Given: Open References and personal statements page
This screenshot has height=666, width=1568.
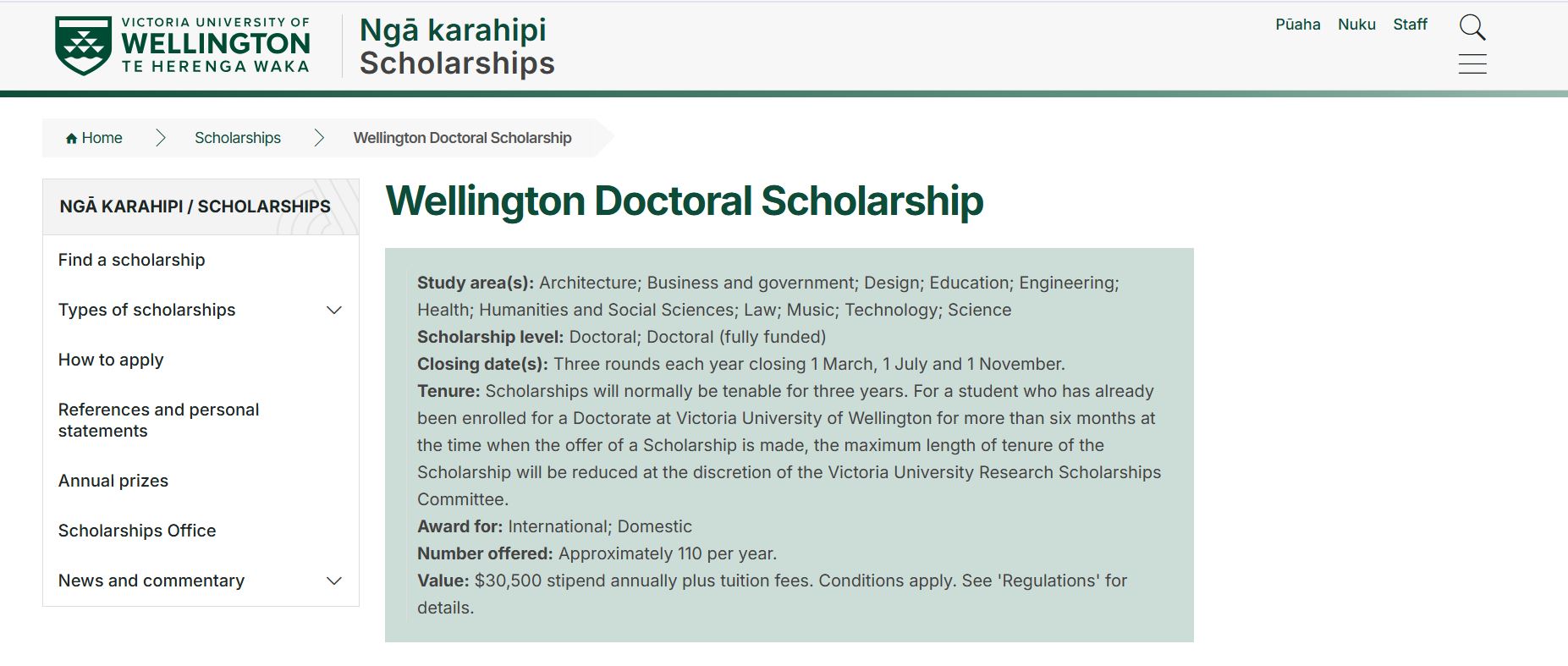Looking at the screenshot, I should (x=158, y=420).
